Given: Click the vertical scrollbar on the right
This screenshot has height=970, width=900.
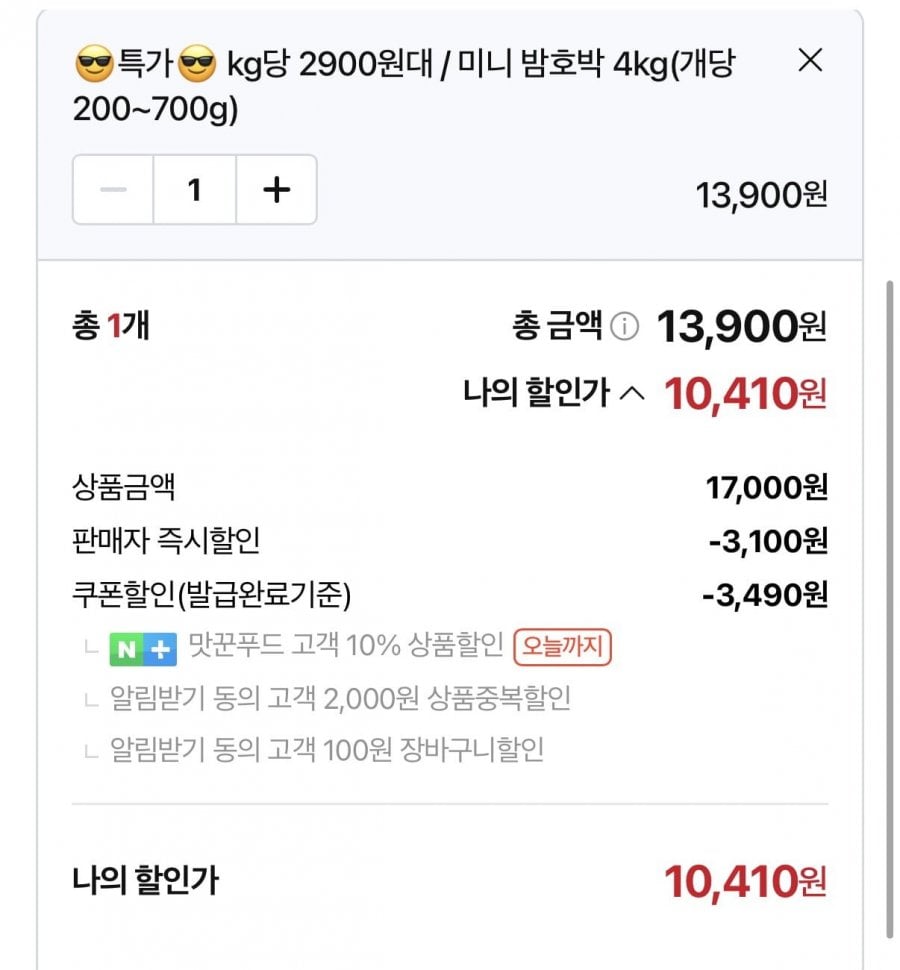Looking at the screenshot, I should point(888,606).
